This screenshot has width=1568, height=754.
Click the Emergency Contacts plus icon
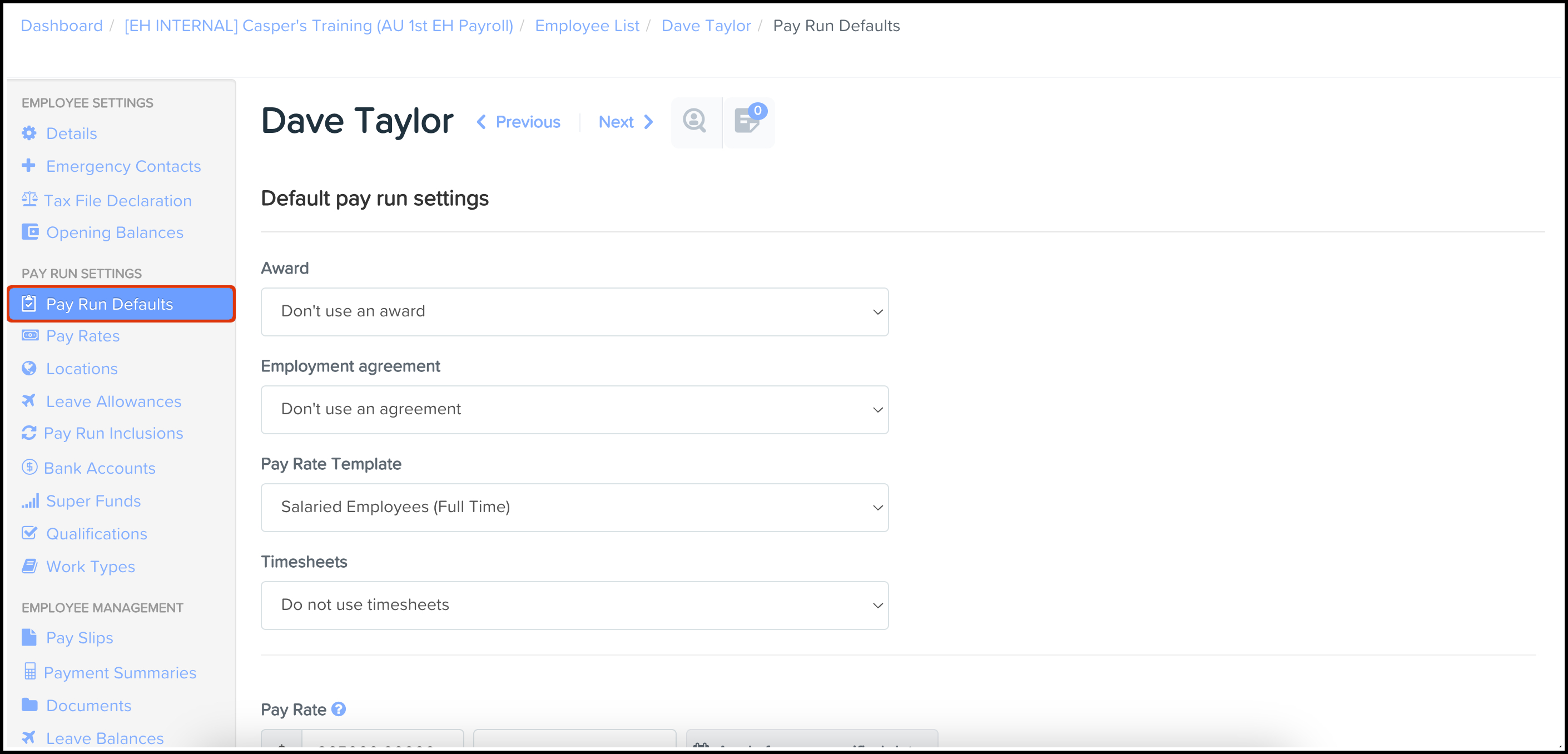point(28,166)
